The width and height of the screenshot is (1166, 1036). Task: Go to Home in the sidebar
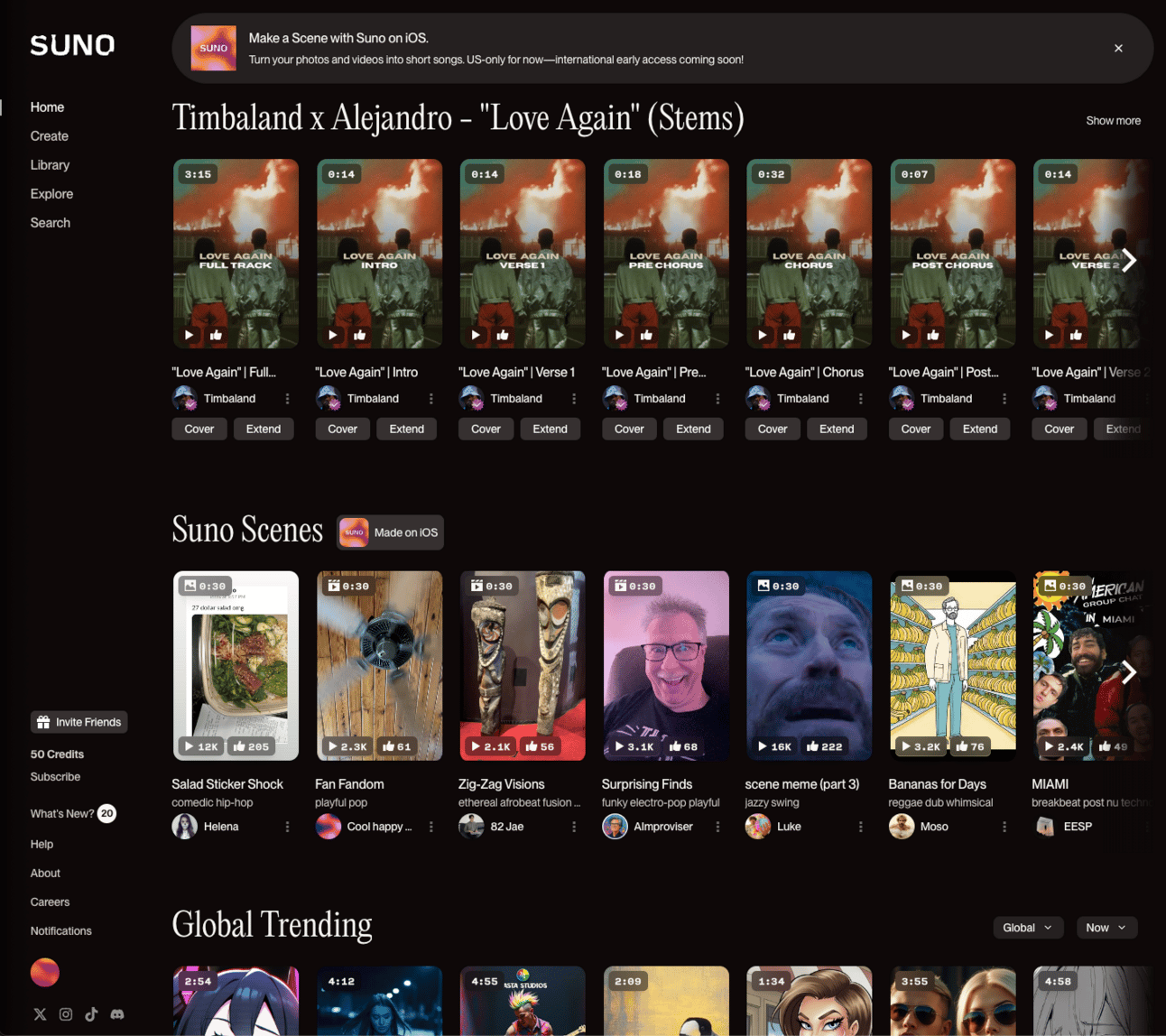click(47, 107)
